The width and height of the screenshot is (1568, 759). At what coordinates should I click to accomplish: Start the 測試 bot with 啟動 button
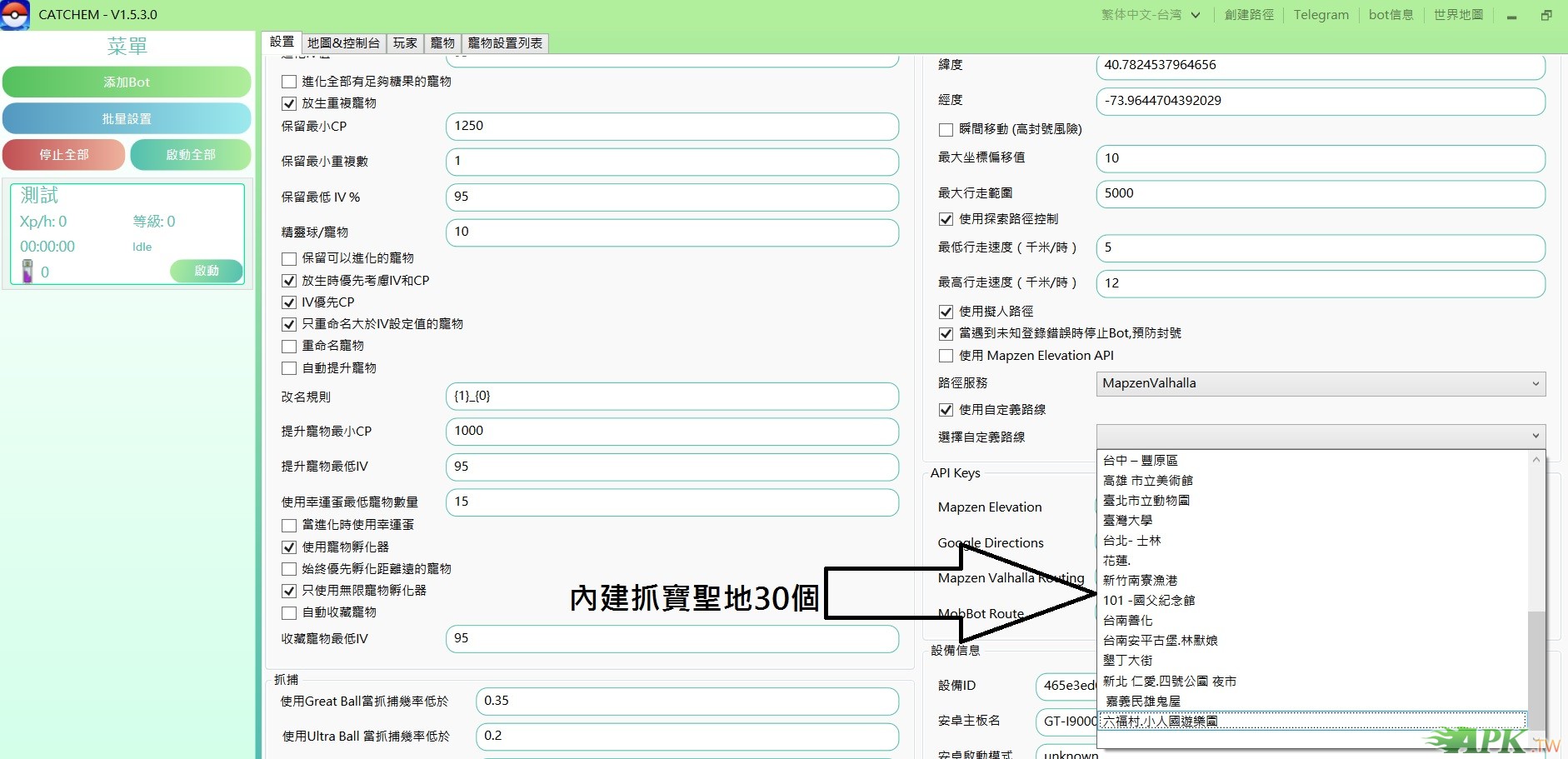pos(206,271)
